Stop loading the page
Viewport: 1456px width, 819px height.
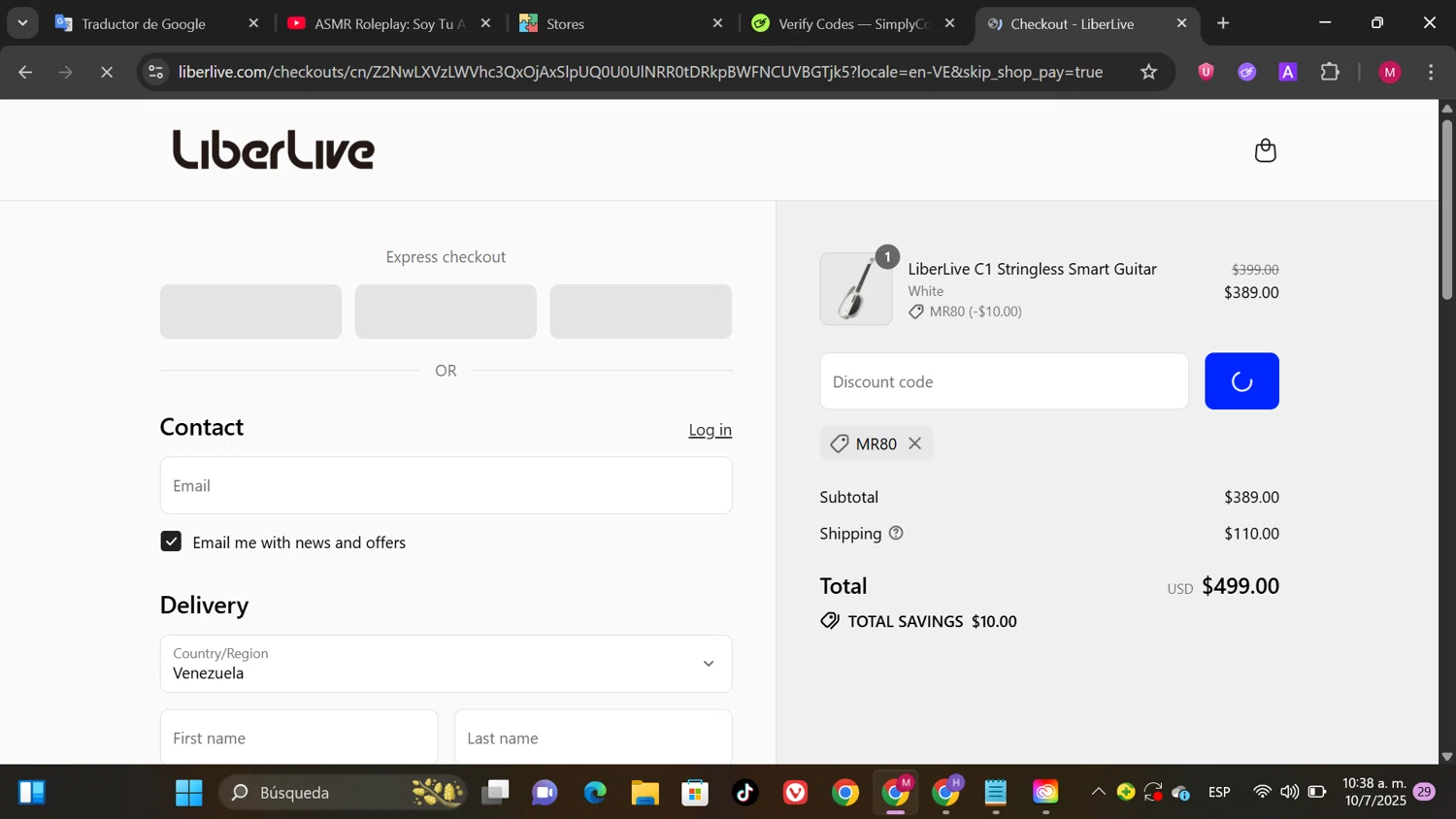pyautogui.click(x=107, y=72)
